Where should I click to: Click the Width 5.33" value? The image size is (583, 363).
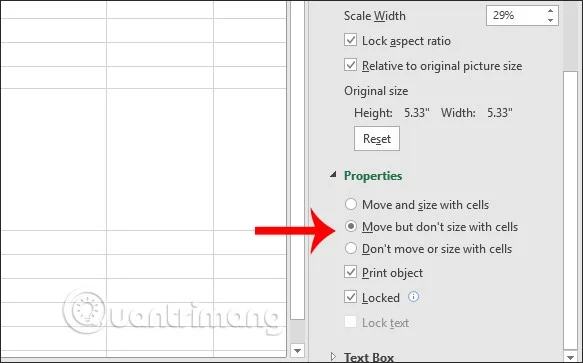click(500, 113)
